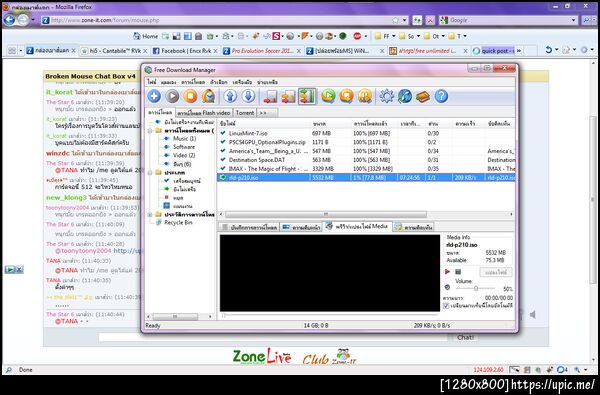Select Video (2) category in FDM tree

[x=184, y=155]
